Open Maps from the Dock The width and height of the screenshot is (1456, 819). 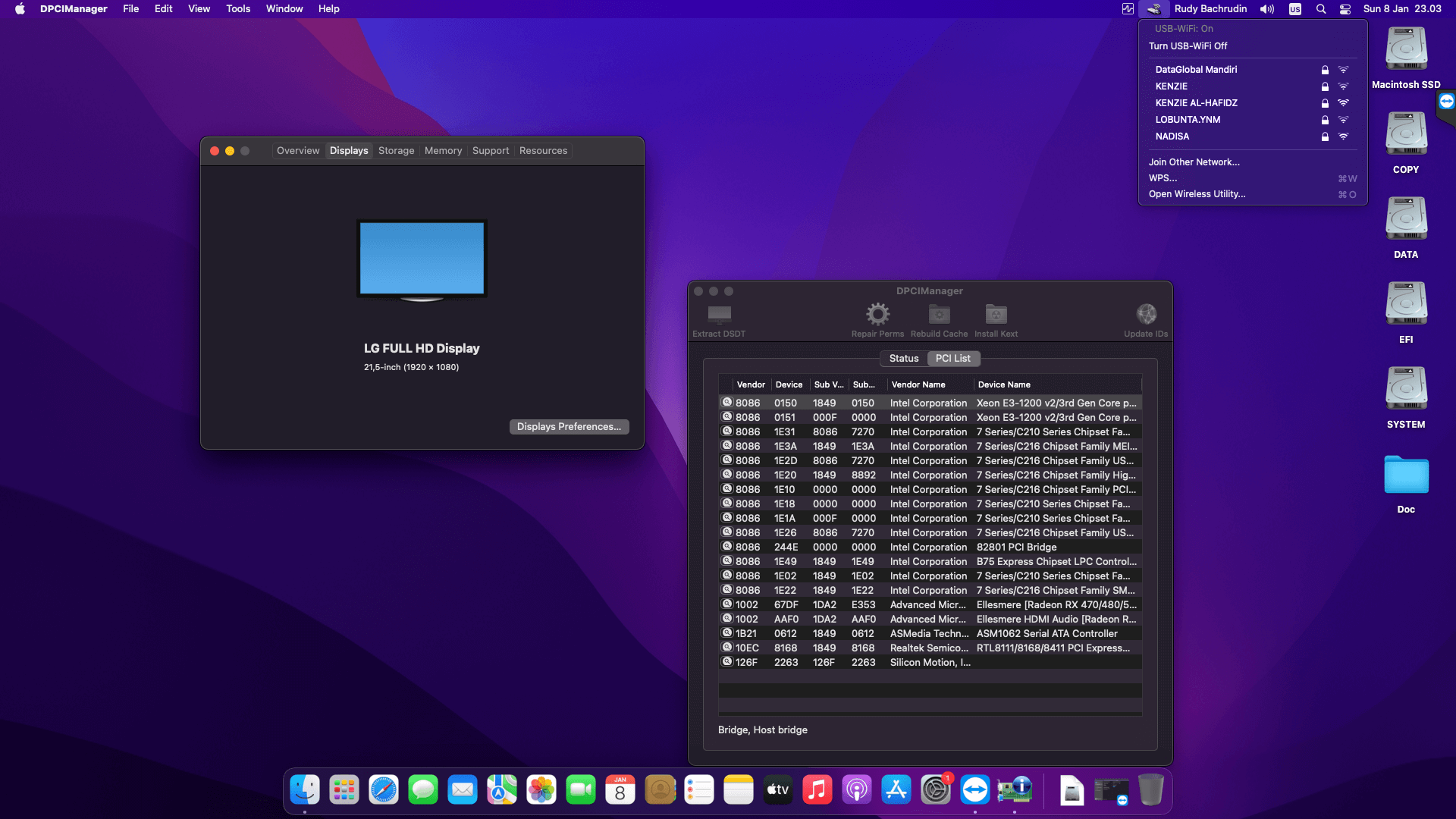[x=502, y=790]
